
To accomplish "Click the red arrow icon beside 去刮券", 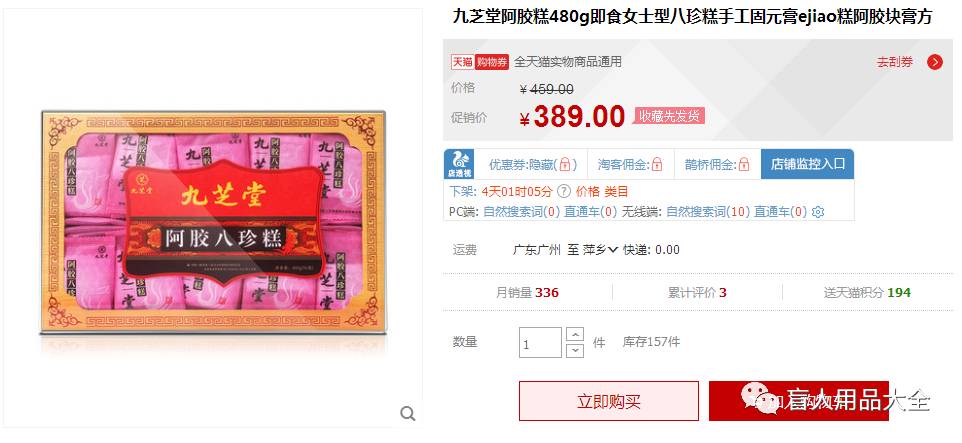I will point(934,62).
